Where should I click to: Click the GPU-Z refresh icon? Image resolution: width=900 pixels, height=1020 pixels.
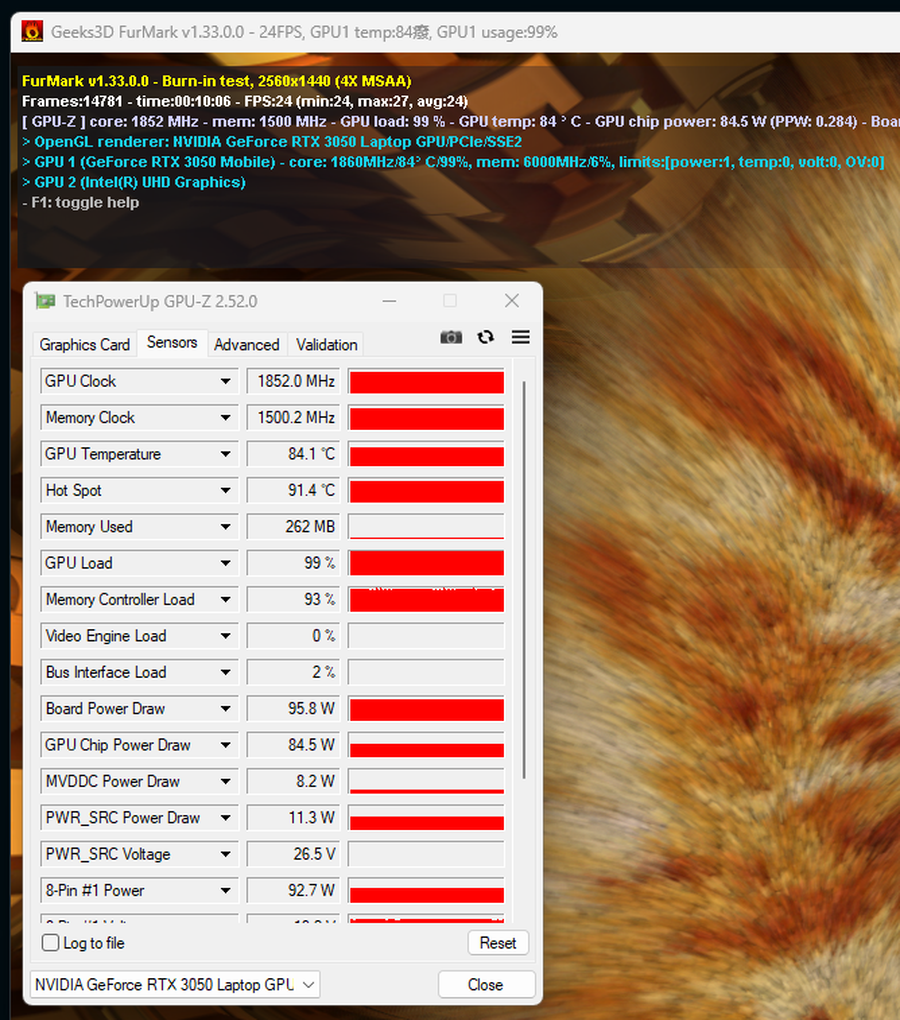pos(486,337)
